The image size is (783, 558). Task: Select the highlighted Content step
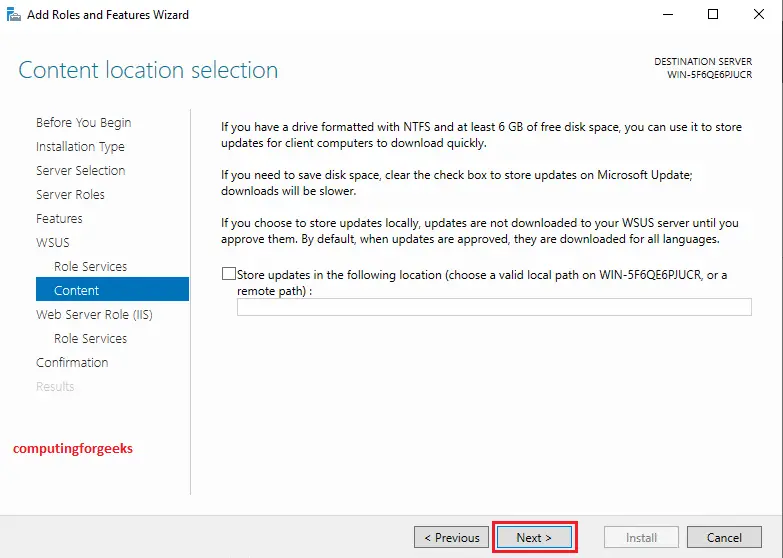click(112, 289)
